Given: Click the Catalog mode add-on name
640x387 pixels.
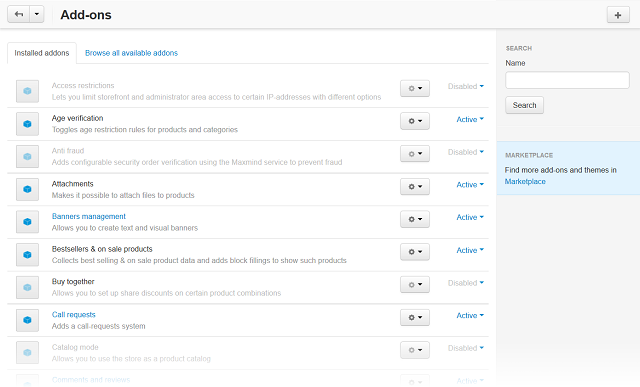Looking at the screenshot, I should (x=75, y=347).
